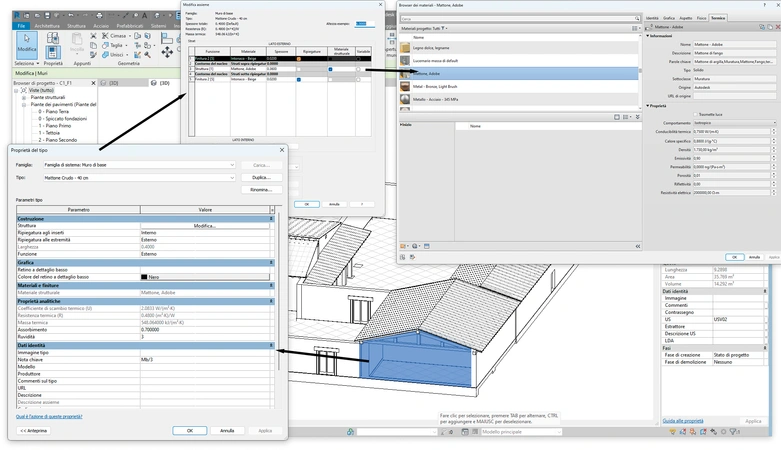
Task: Click the Print icon in quick access toolbar
Action: [99, 16]
